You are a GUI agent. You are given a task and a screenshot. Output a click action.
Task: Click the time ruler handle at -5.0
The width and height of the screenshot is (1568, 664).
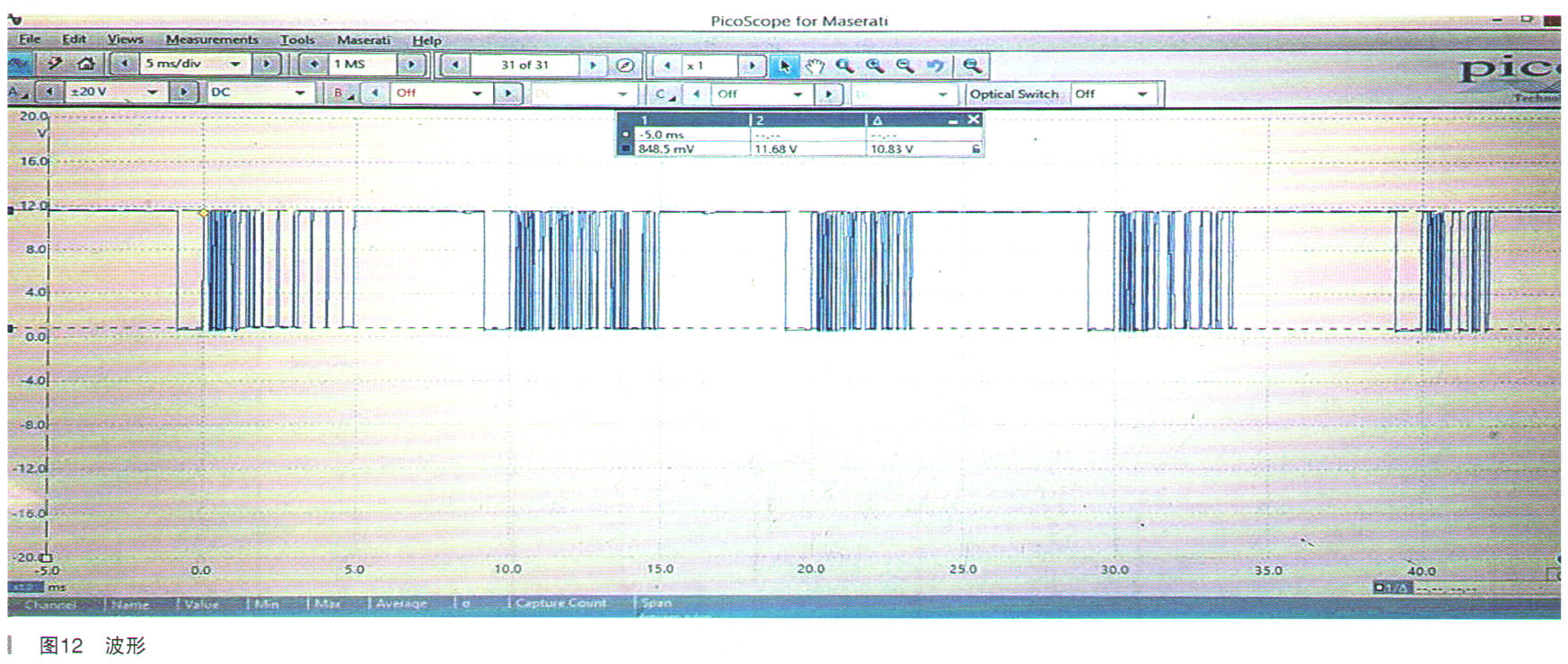pyautogui.click(x=47, y=558)
